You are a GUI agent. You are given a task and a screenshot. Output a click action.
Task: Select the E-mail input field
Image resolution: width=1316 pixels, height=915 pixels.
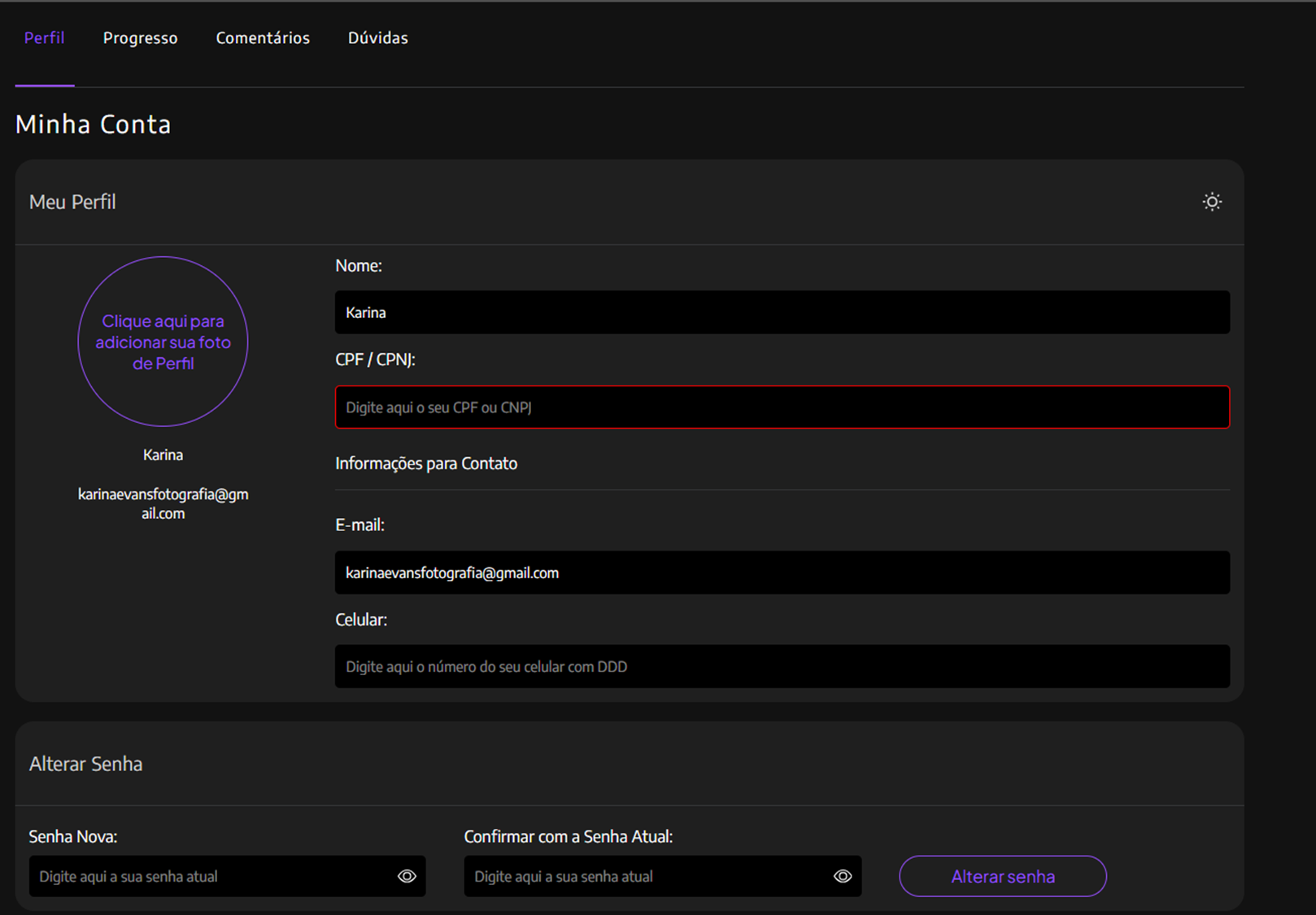click(x=782, y=573)
